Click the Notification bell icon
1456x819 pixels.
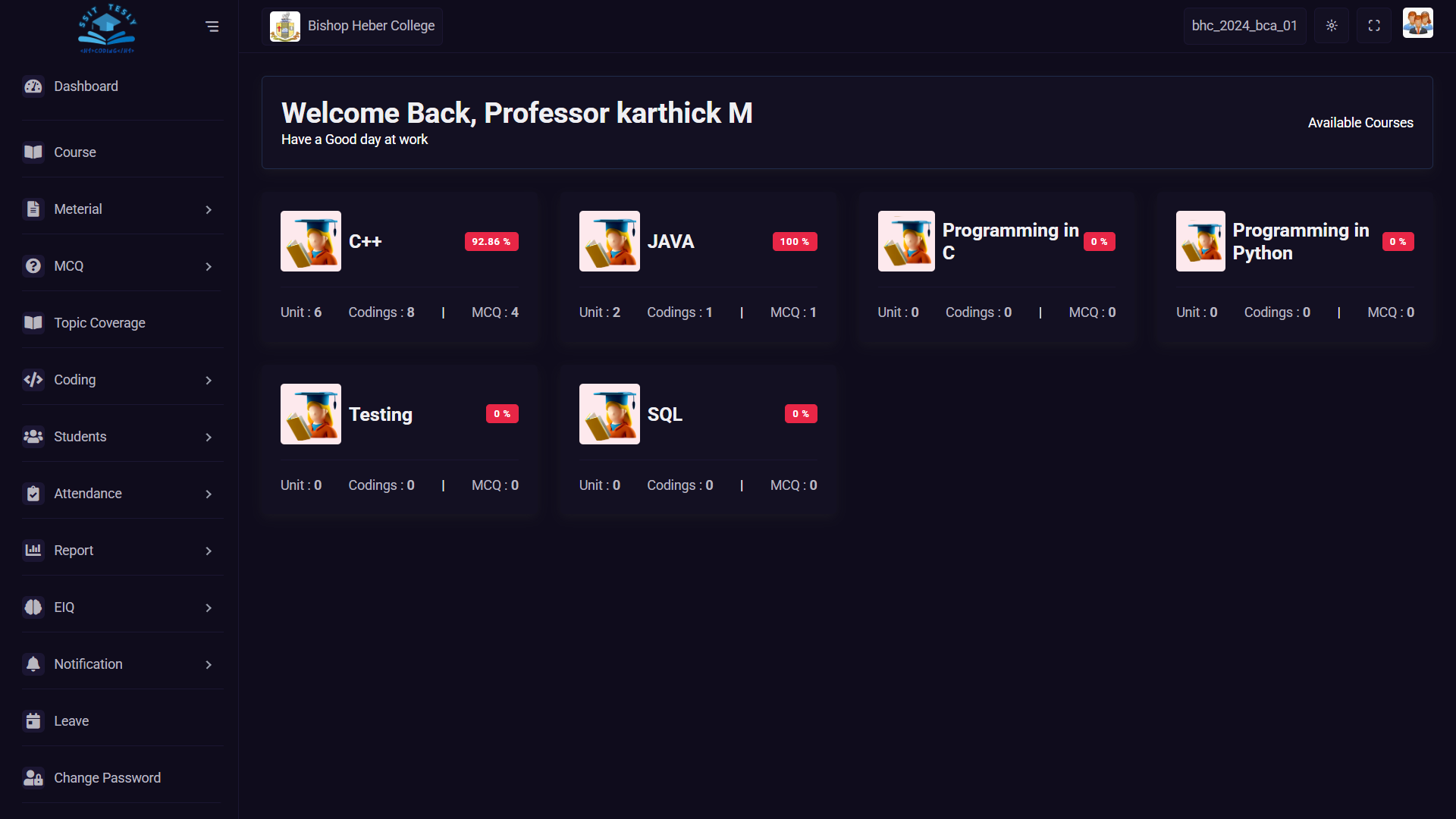33,664
